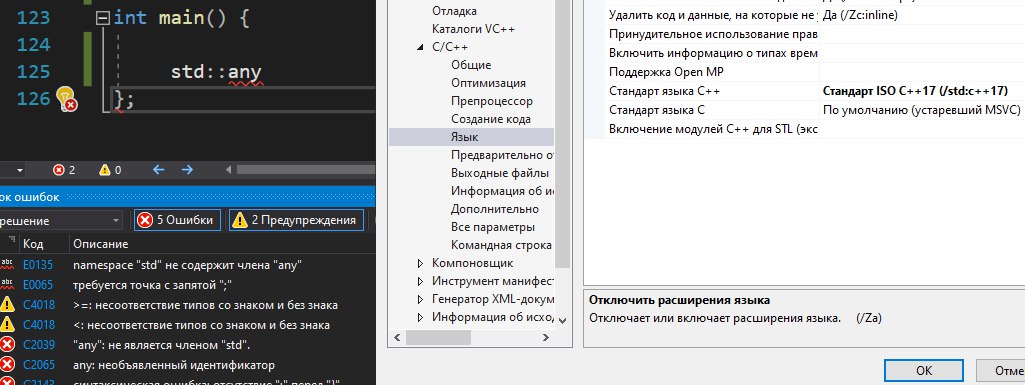Select the Включение модулей C++ для STL row

(x=815, y=129)
